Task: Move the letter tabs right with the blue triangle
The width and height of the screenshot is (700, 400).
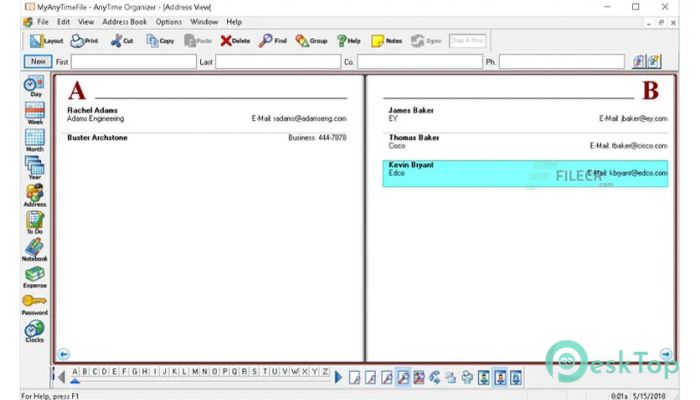Action: (x=338, y=377)
